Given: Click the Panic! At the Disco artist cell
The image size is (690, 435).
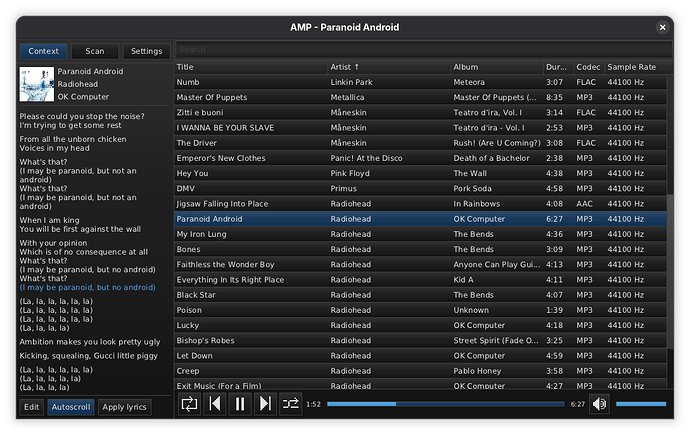Looking at the screenshot, I should pos(366,158).
